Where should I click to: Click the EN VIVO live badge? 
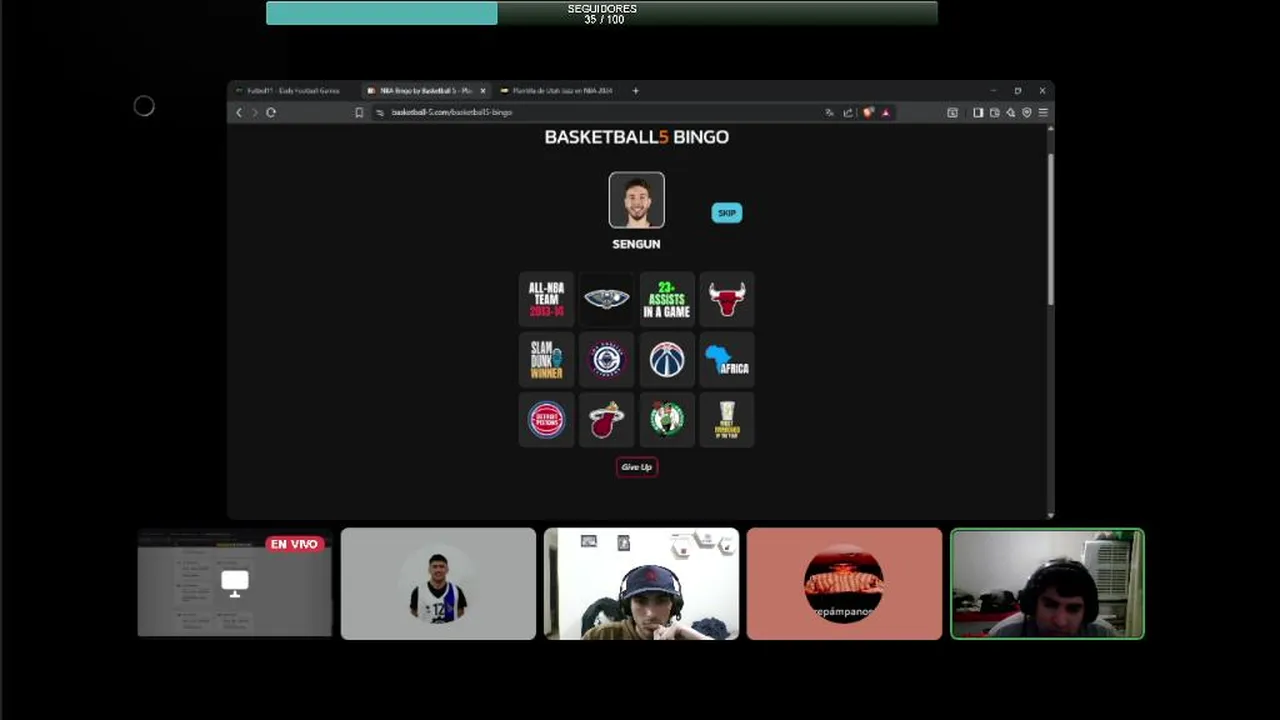coord(294,544)
